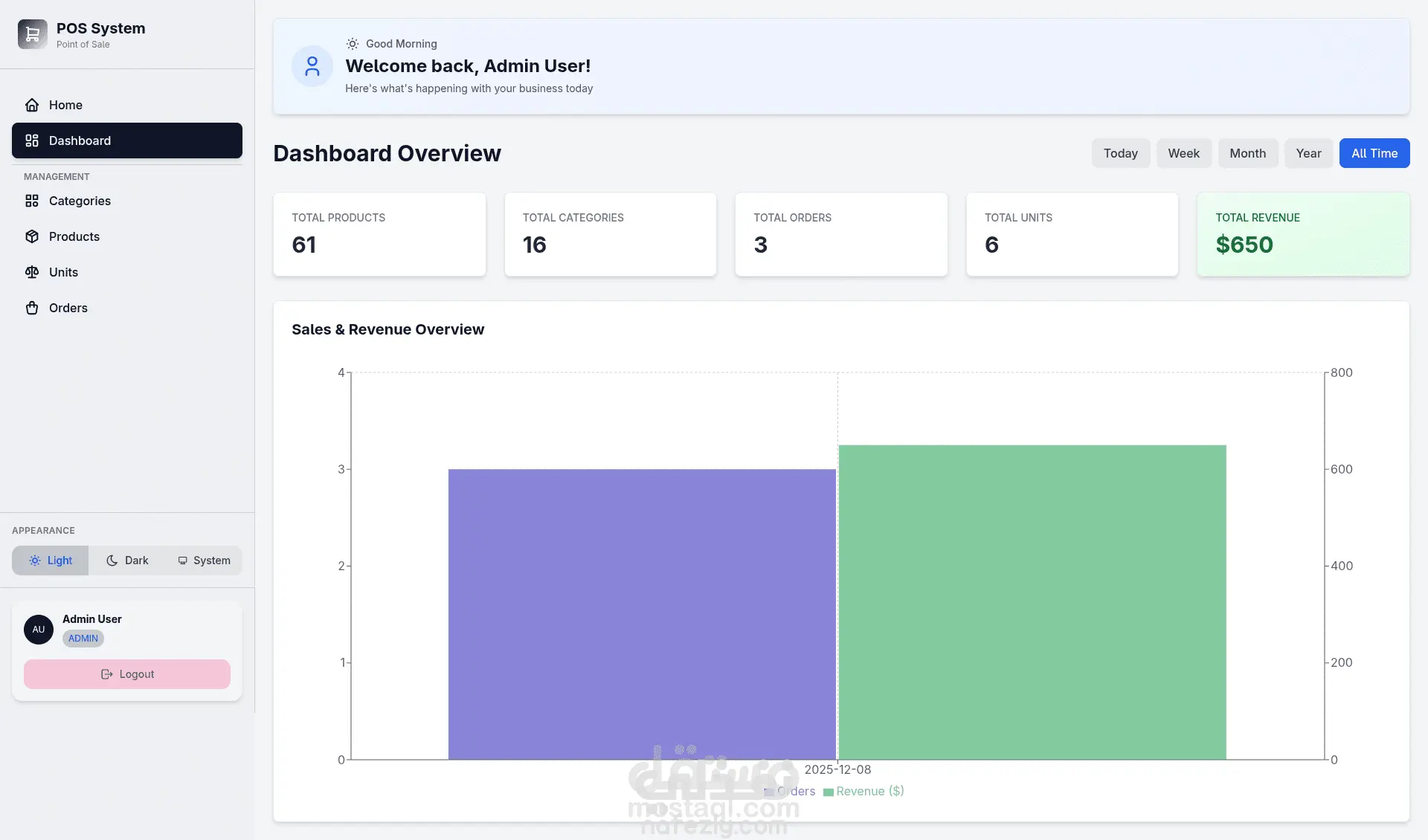
Task: Click the AU avatar circle
Action: point(39,629)
